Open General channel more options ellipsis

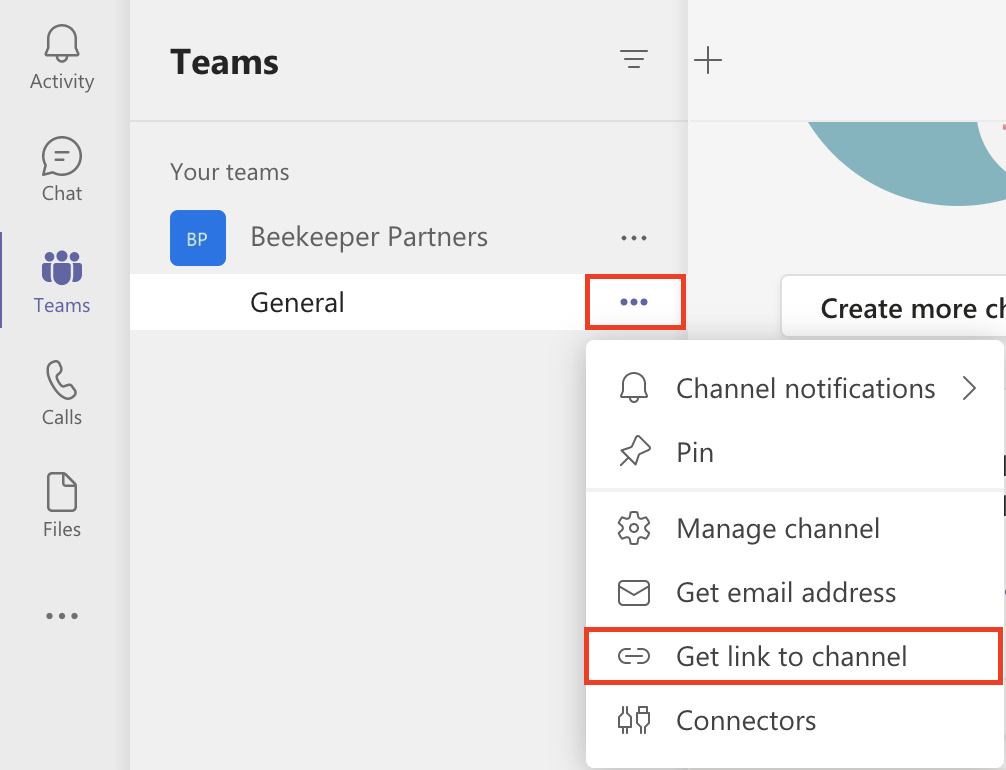click(x=634, y=302)
